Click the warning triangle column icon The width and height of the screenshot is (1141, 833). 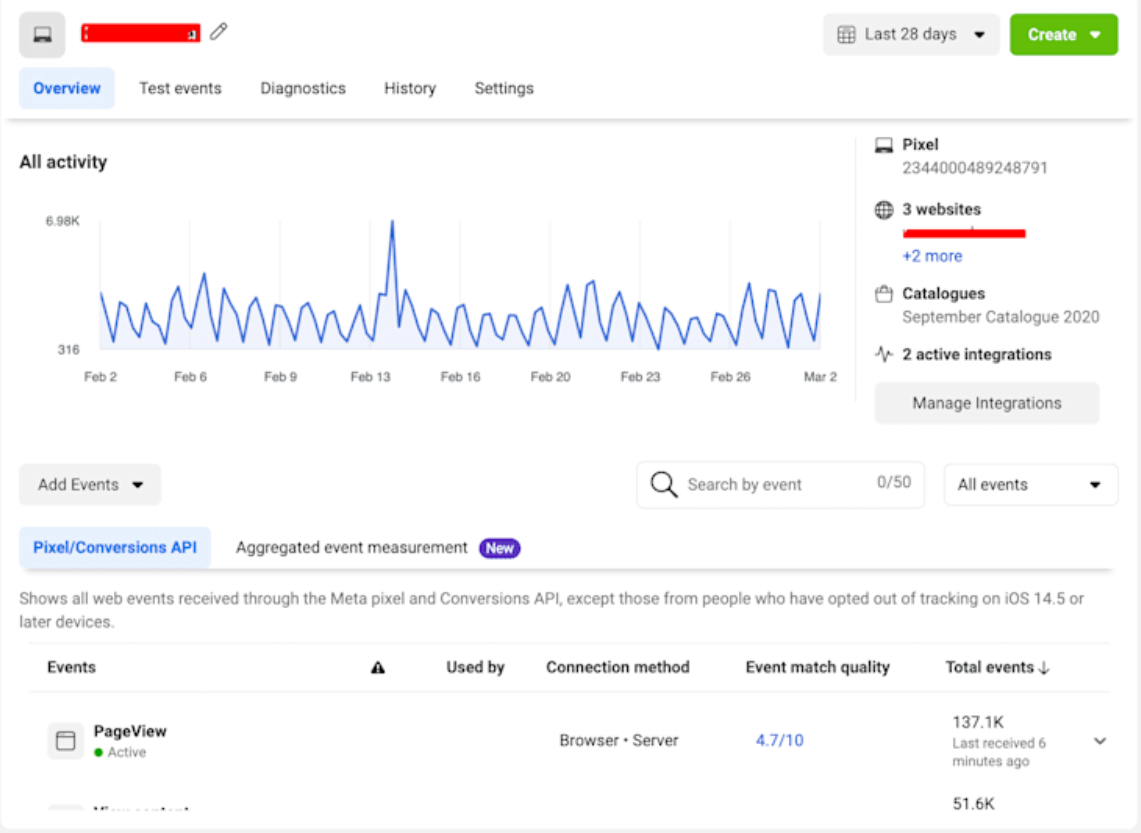coord(378,668)
